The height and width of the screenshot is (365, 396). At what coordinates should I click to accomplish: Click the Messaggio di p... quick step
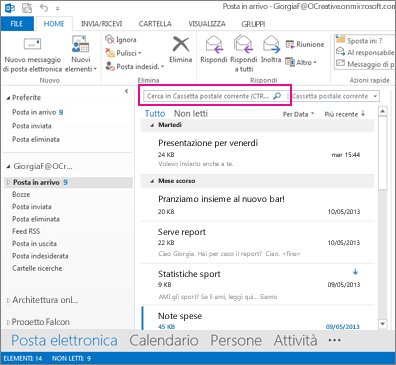click(x=365, y=64)
